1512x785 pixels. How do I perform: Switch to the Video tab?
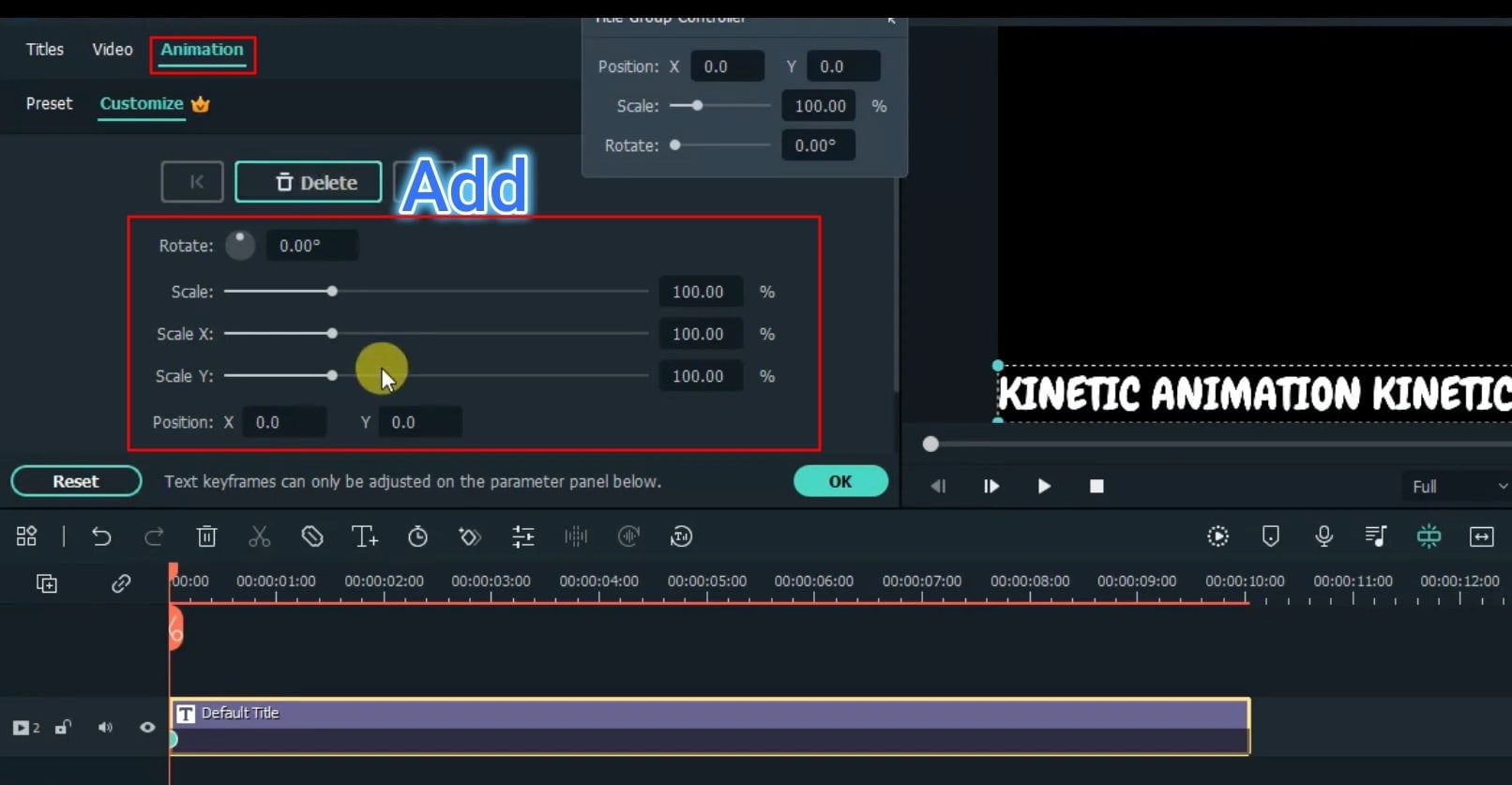113,50
